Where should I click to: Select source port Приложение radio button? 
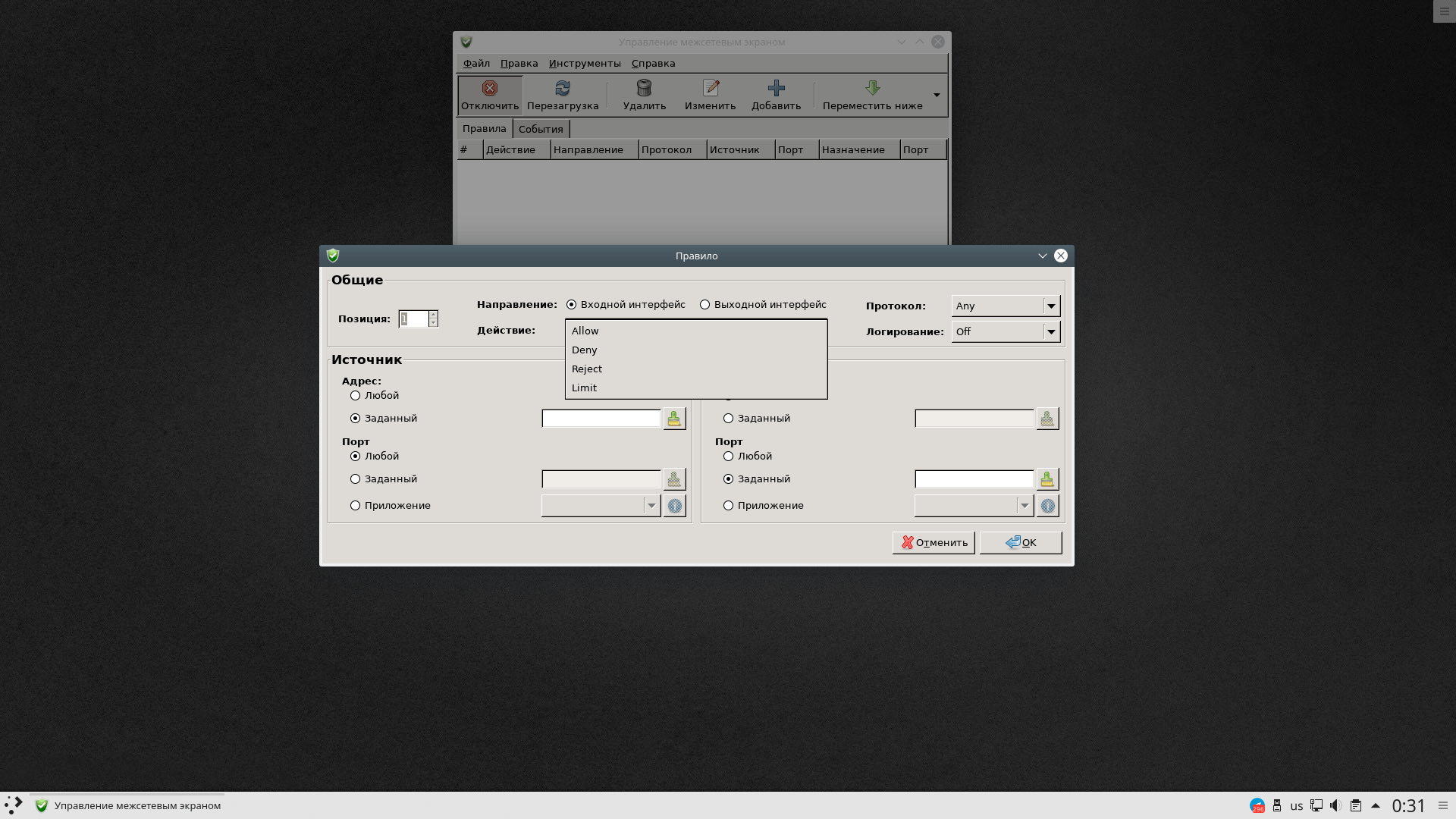tap(355, 506)
